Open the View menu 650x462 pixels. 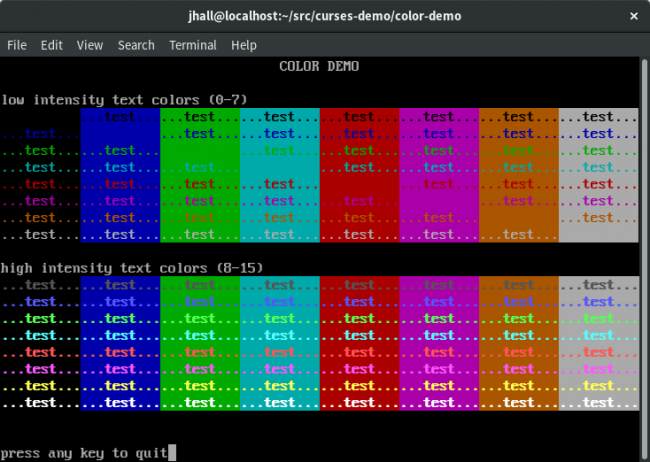(x=90, y=45)
